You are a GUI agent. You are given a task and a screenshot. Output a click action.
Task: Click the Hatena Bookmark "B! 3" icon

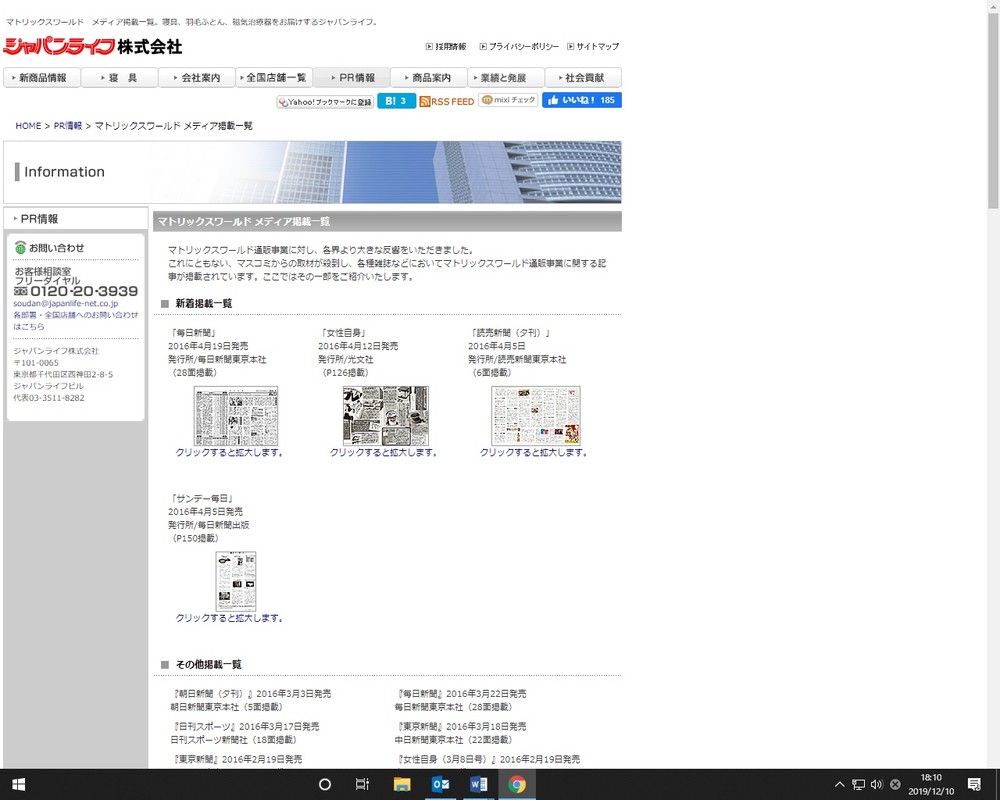396,100
